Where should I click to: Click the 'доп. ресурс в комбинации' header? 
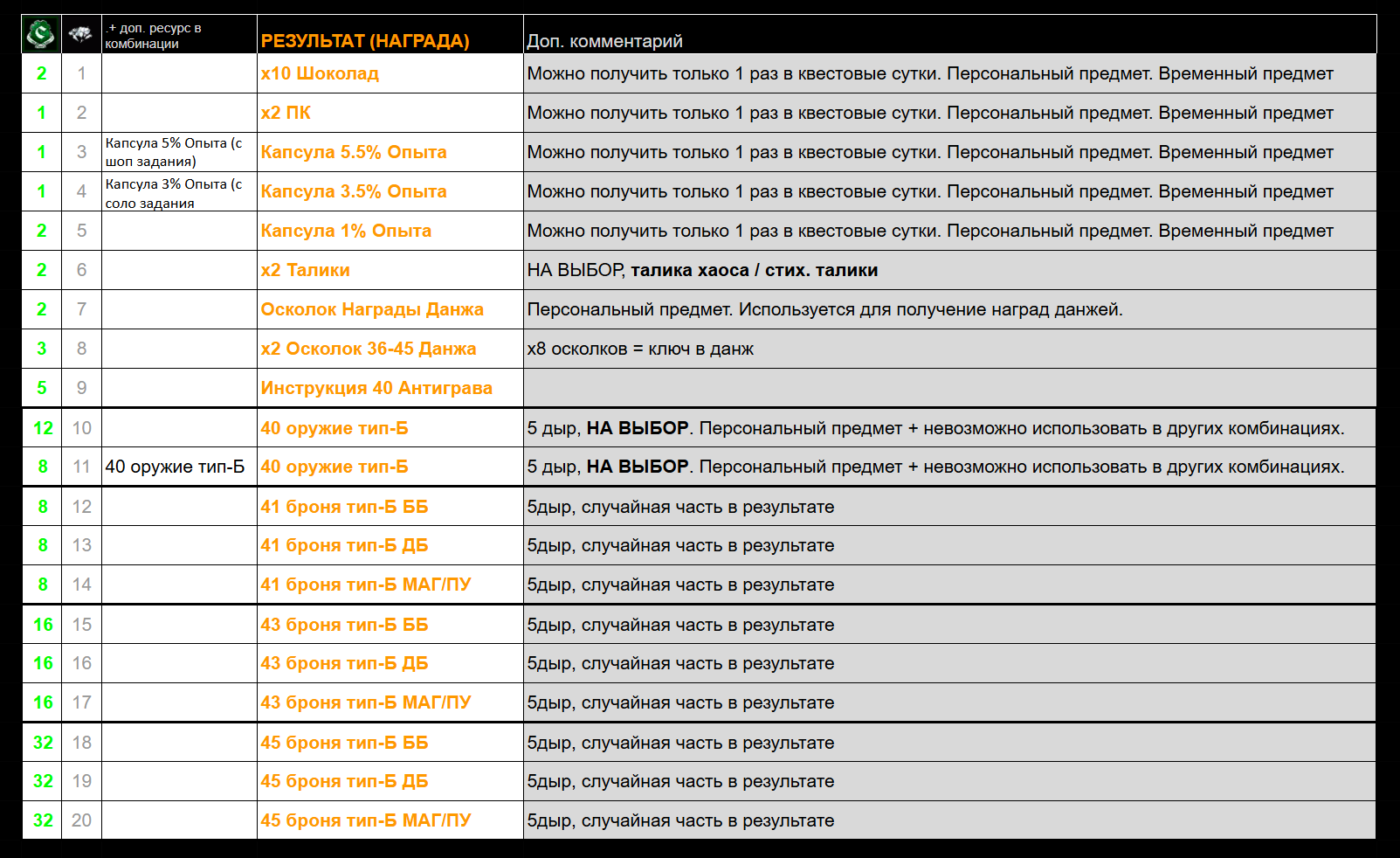154,36
